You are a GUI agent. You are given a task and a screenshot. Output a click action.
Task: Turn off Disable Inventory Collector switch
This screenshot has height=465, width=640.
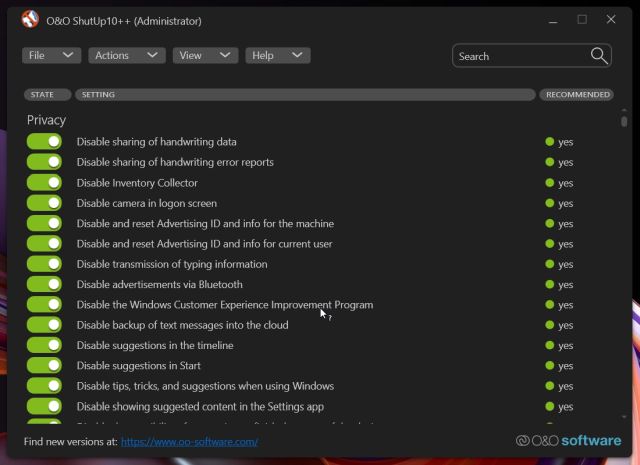pyautogui.click(x=44, y=182)
